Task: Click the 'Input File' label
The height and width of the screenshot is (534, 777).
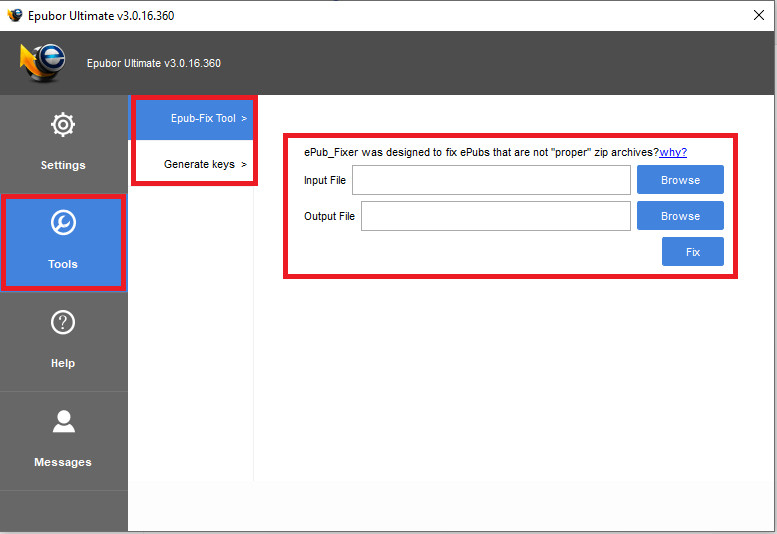Action: pos(325,180)
